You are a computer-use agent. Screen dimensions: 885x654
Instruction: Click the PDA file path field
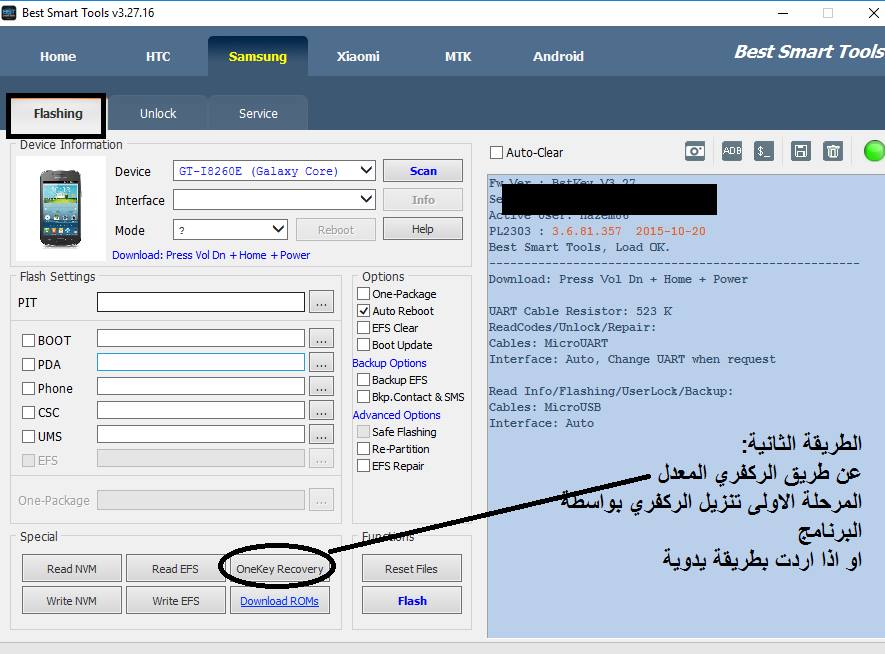coord(201,362)
